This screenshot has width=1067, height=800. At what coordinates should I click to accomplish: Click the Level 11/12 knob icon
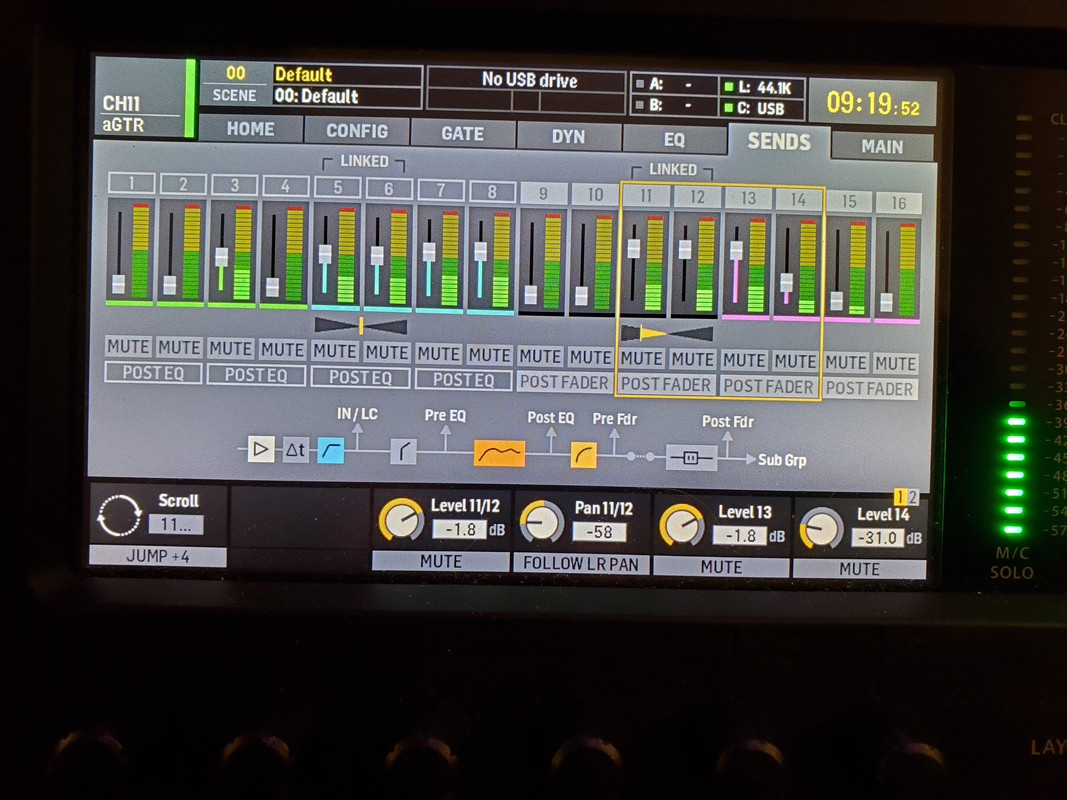[401, 520]
